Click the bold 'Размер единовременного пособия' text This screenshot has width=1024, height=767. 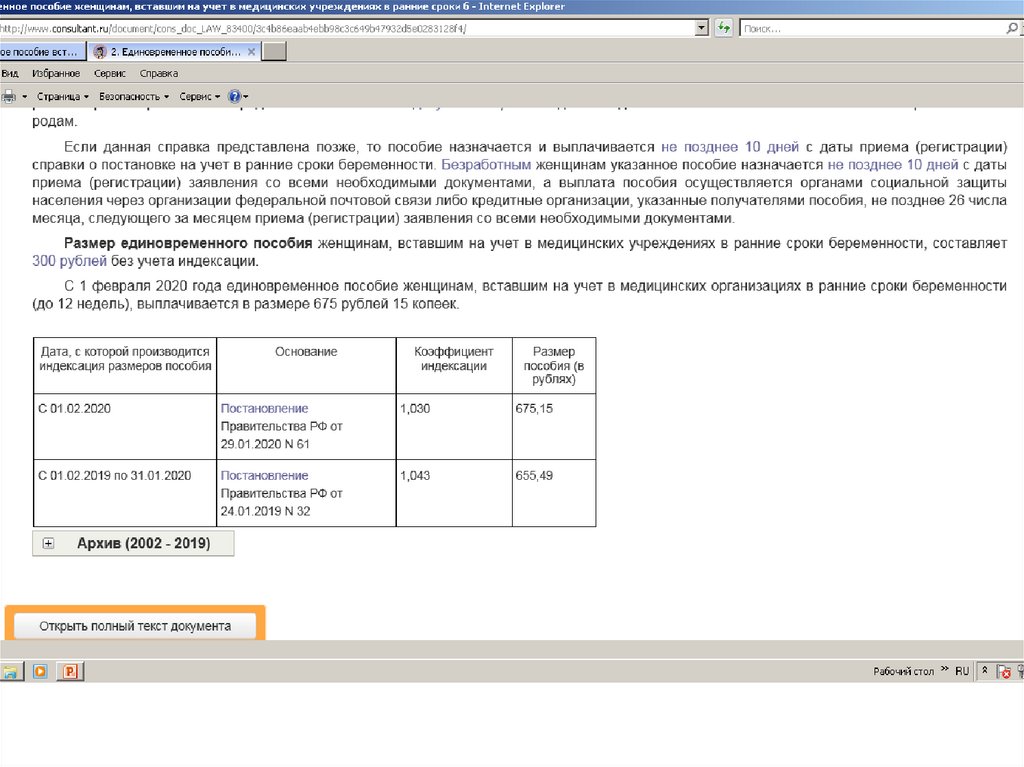coord(188,243)
